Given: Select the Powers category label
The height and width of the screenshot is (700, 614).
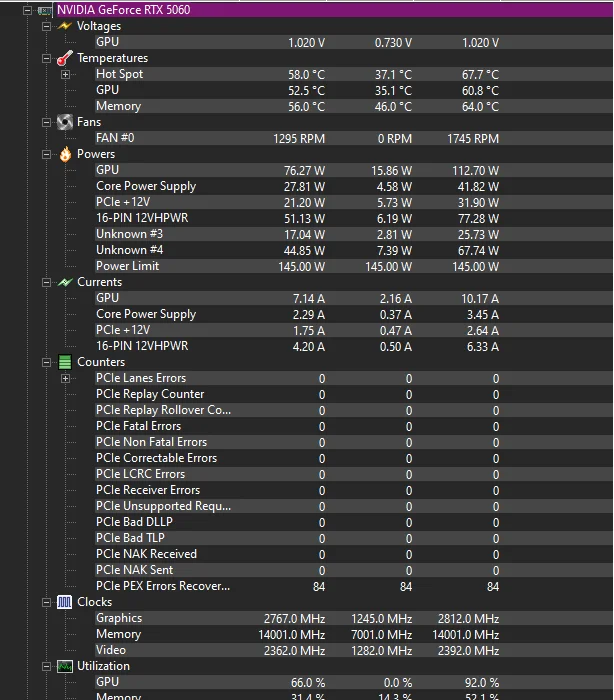Looking at the screenshot, I should click(x=96, y=154).
